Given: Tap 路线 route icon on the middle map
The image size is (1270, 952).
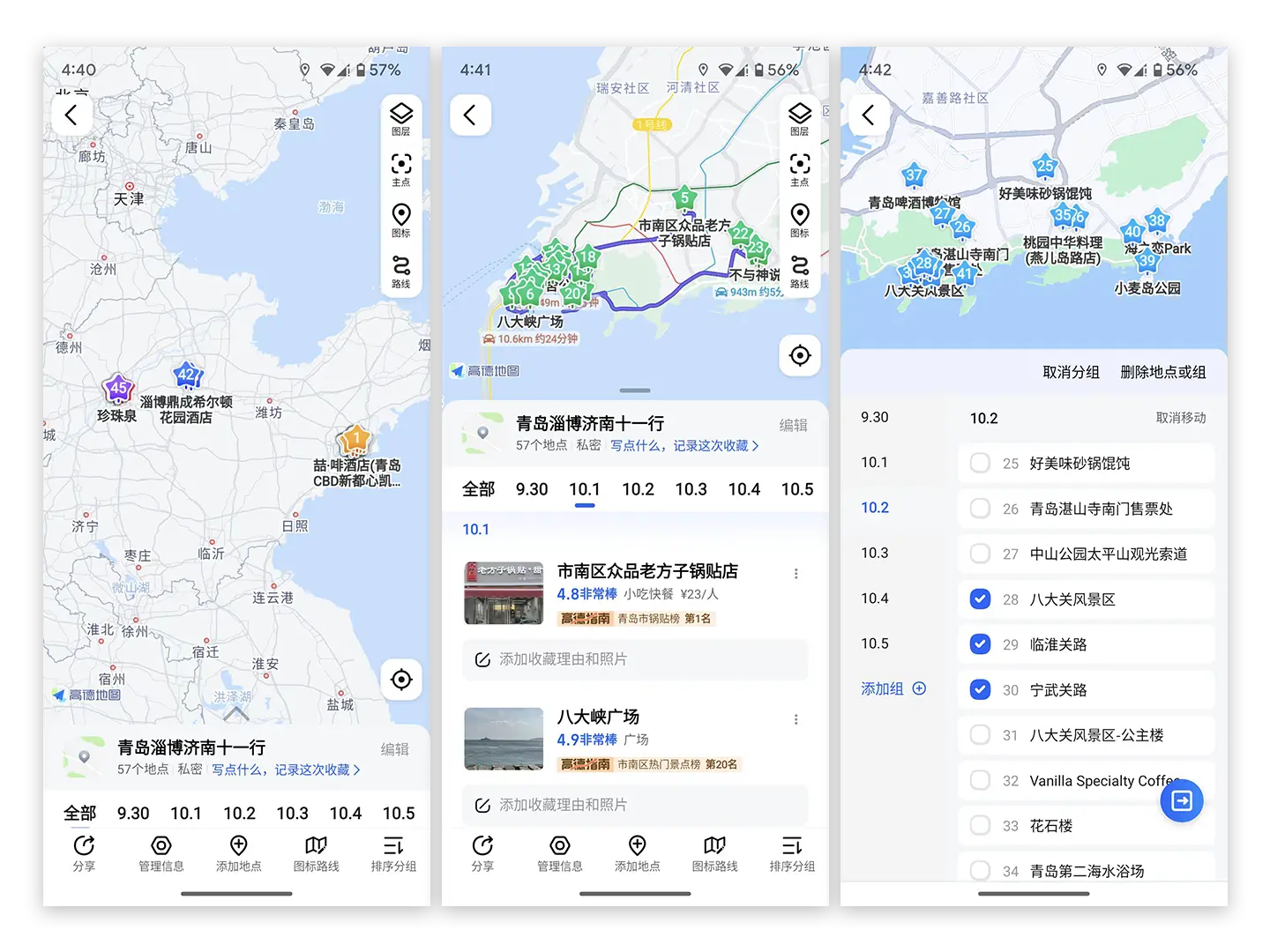Looking at the screenshot, I should coord(799,271).
